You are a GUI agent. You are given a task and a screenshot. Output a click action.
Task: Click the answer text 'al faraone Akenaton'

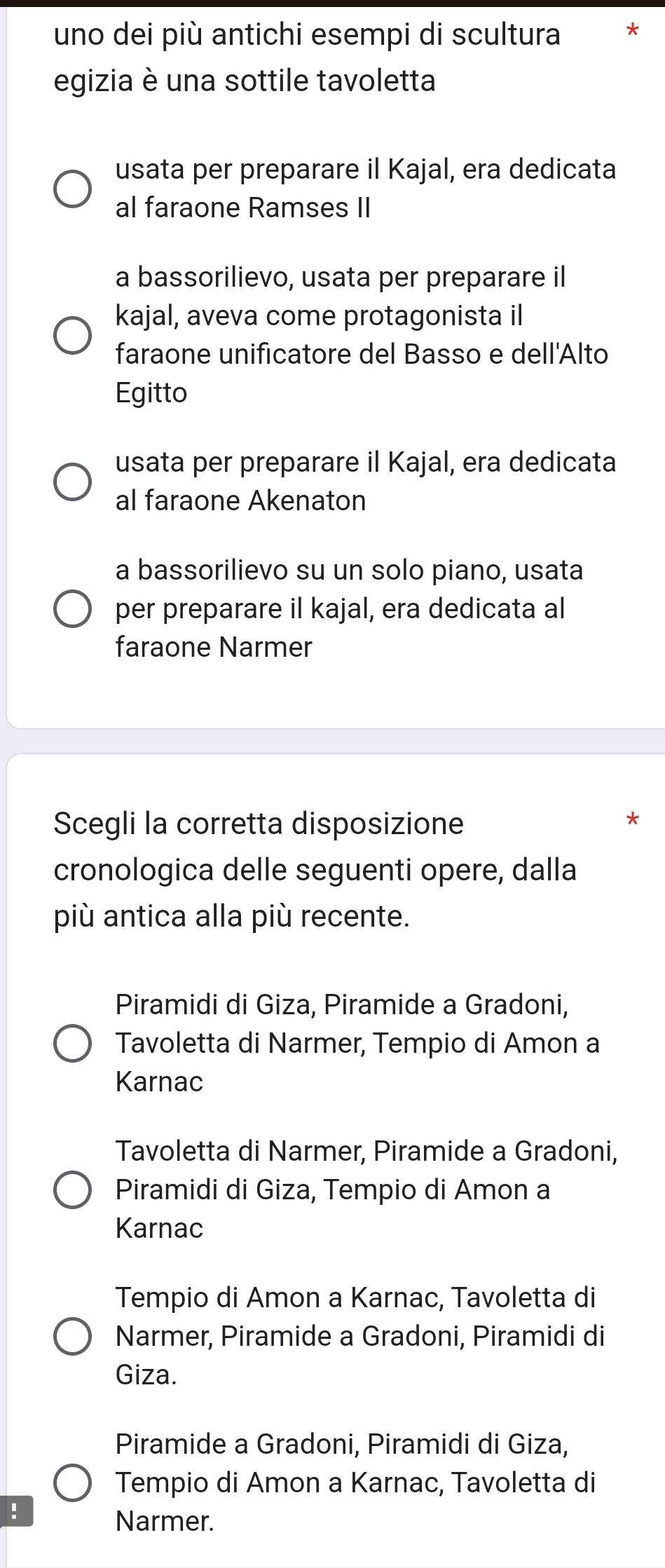coord(241,501)
